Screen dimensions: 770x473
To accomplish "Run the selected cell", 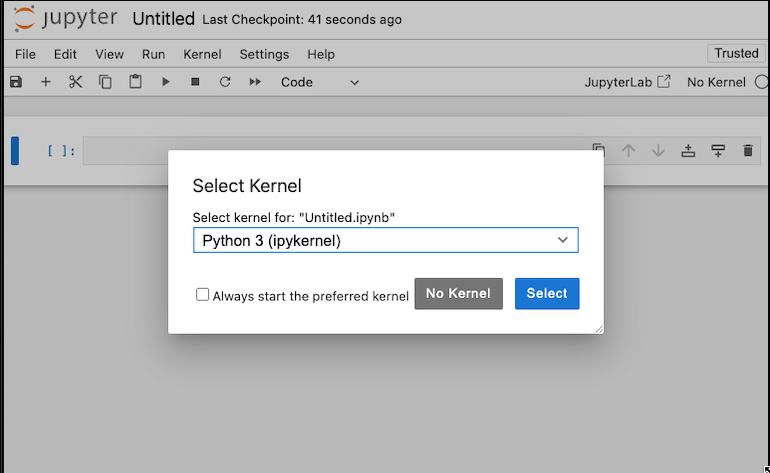I will pyautogui.click(x=166, y=82).
